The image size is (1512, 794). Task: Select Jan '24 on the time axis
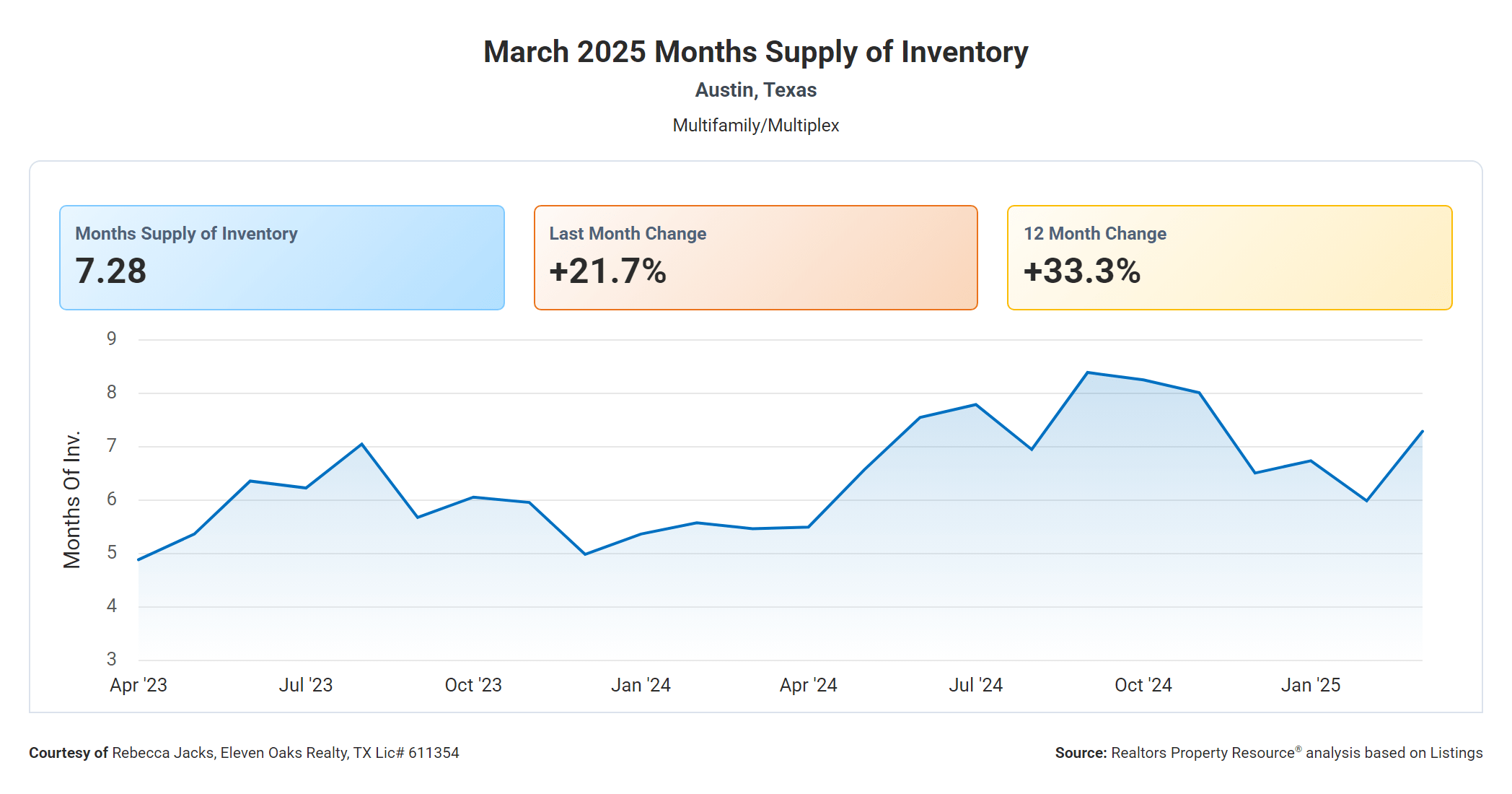click(x=641, y=685)
